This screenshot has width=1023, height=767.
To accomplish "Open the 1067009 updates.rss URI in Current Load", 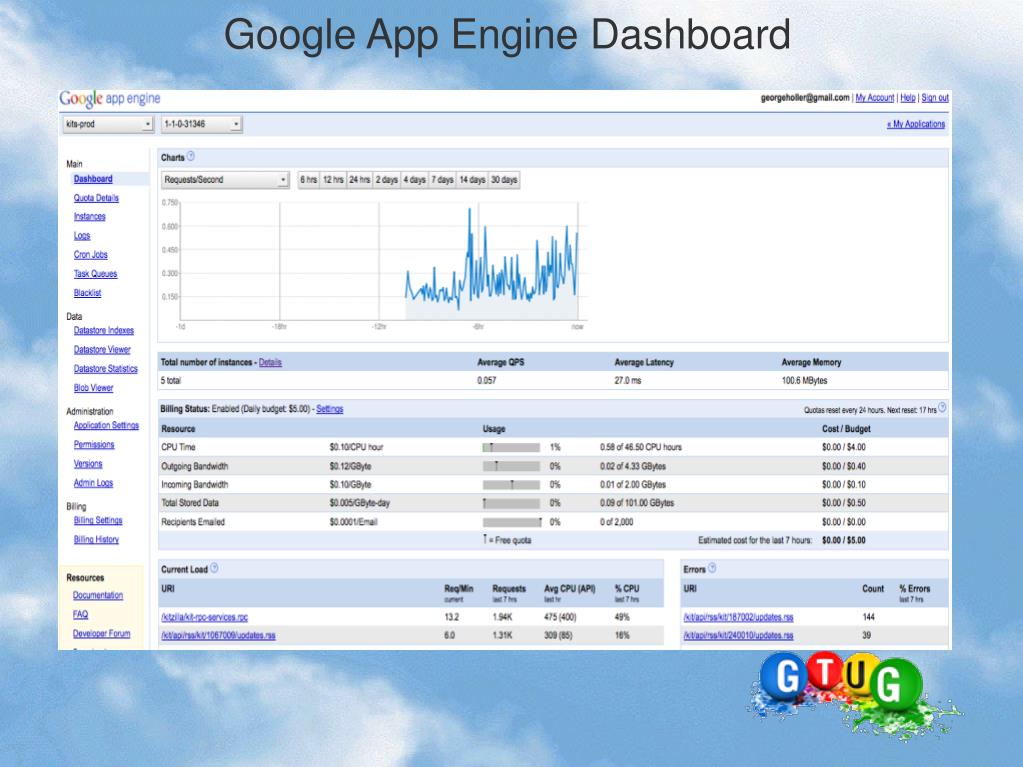I will (218, 635).
